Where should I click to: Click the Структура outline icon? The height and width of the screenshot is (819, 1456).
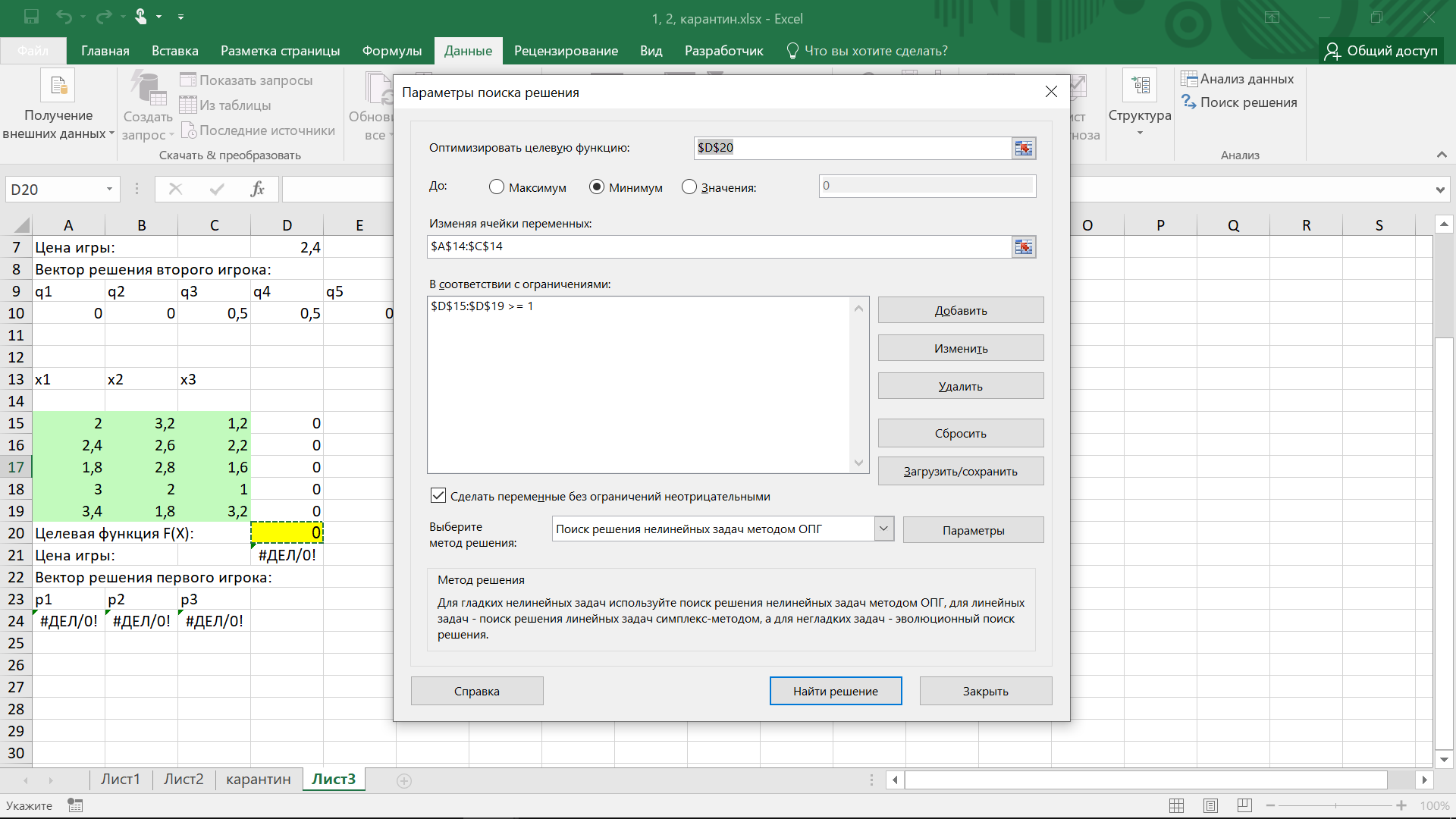pyautogui.click(x=1140, y=86)
